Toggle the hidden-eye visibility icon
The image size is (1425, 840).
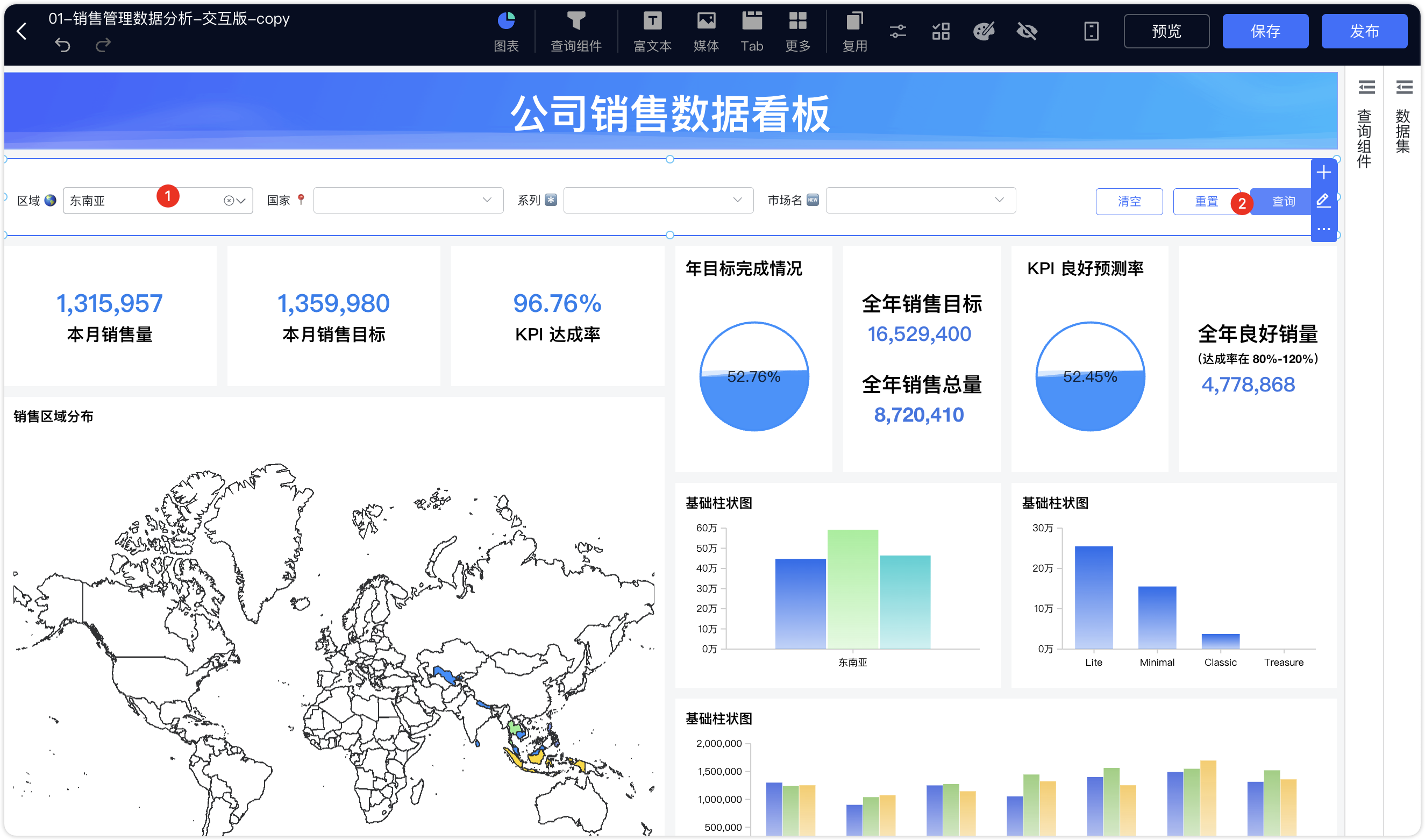click(x=1027, y=31)
